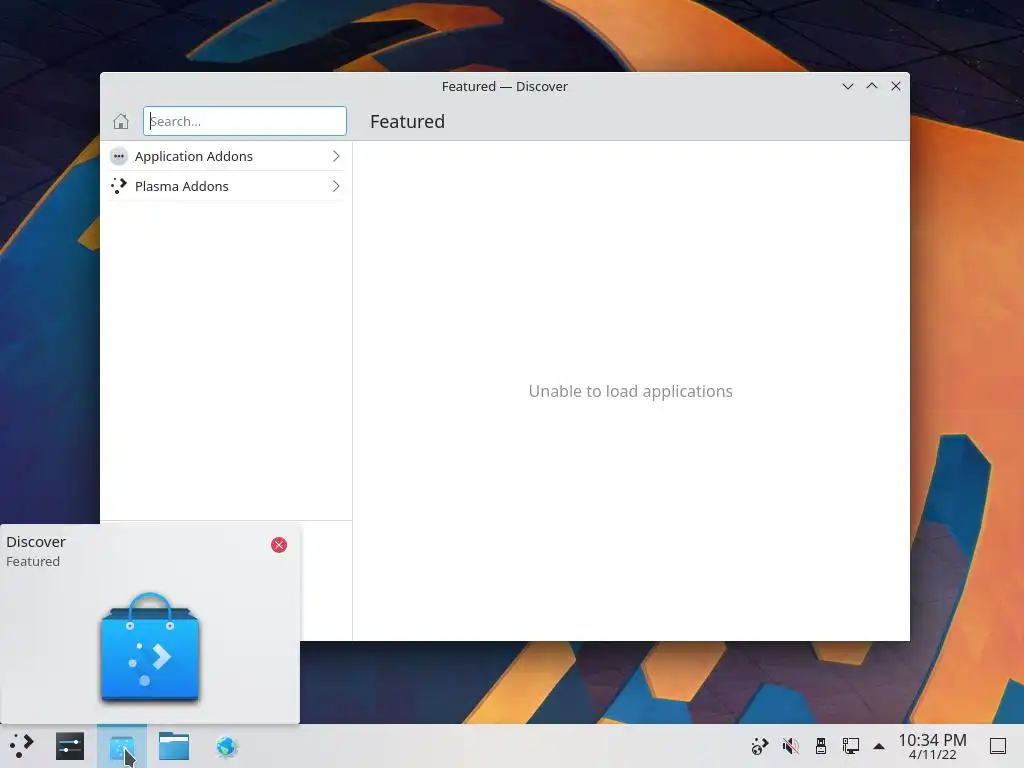Select the Discover shopping bag thumbnail

click(150, 647)
